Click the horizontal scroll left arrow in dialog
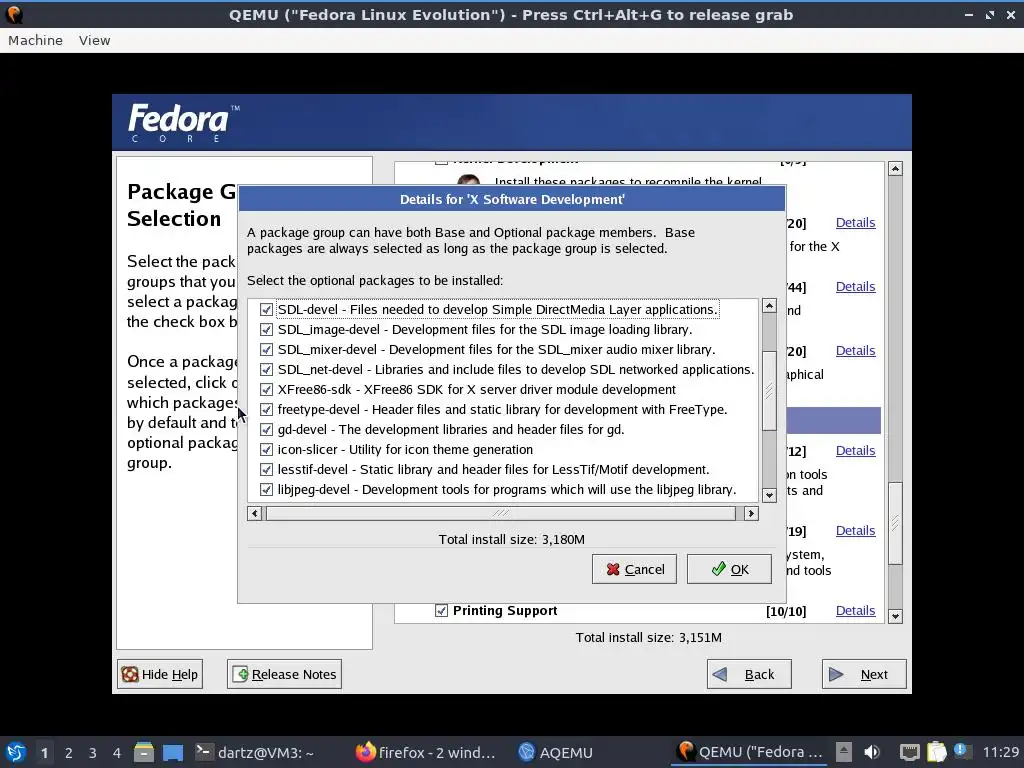Screen dimensions: 1024x768 (x=255, y=513)
